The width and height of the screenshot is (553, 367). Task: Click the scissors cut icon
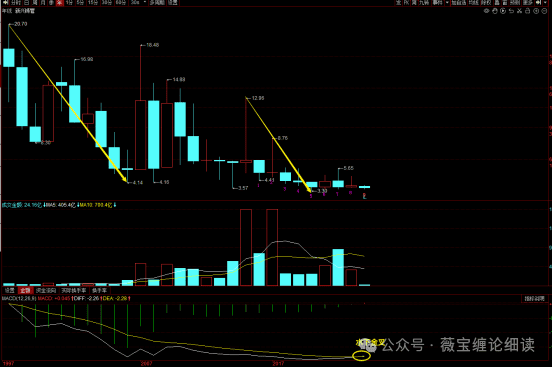519,11
